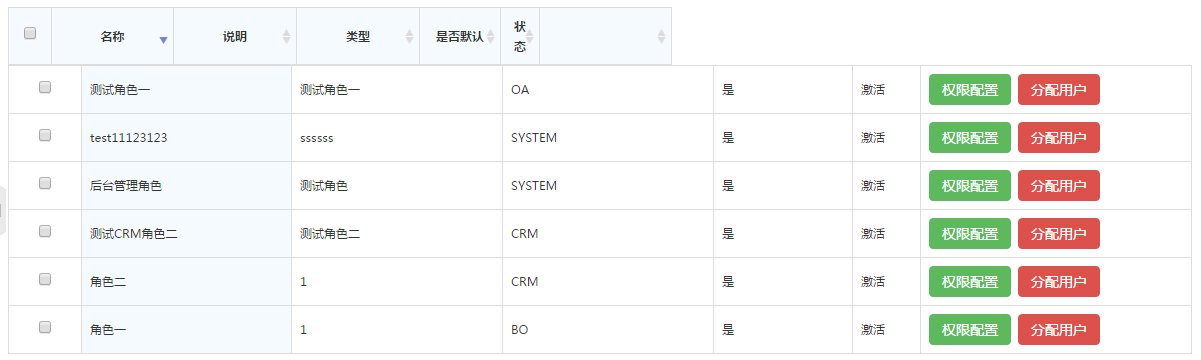Check the box for 角色一 row
Screen dimensions: 1201x360
click(x=45, y=327)
